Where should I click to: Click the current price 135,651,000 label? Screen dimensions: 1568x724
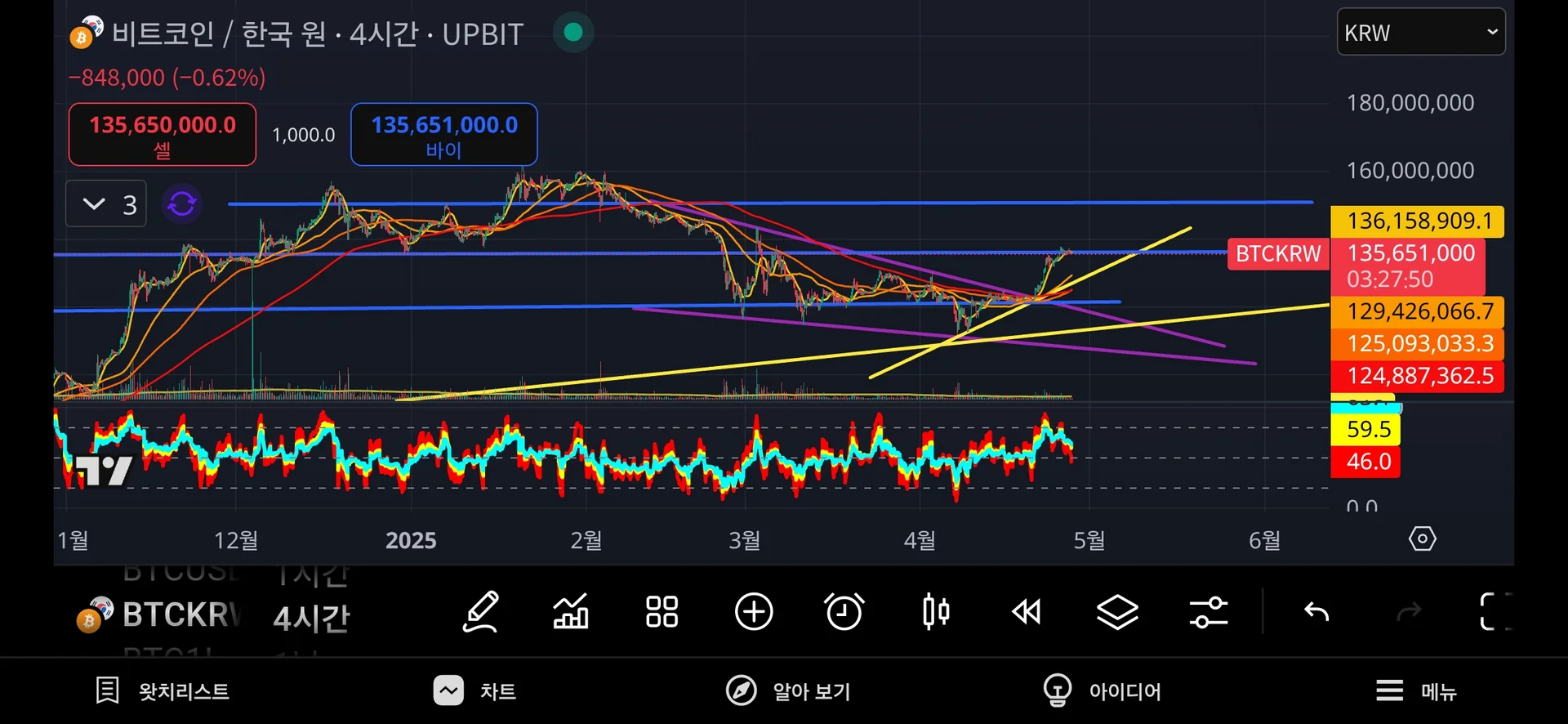(1408, 266)
